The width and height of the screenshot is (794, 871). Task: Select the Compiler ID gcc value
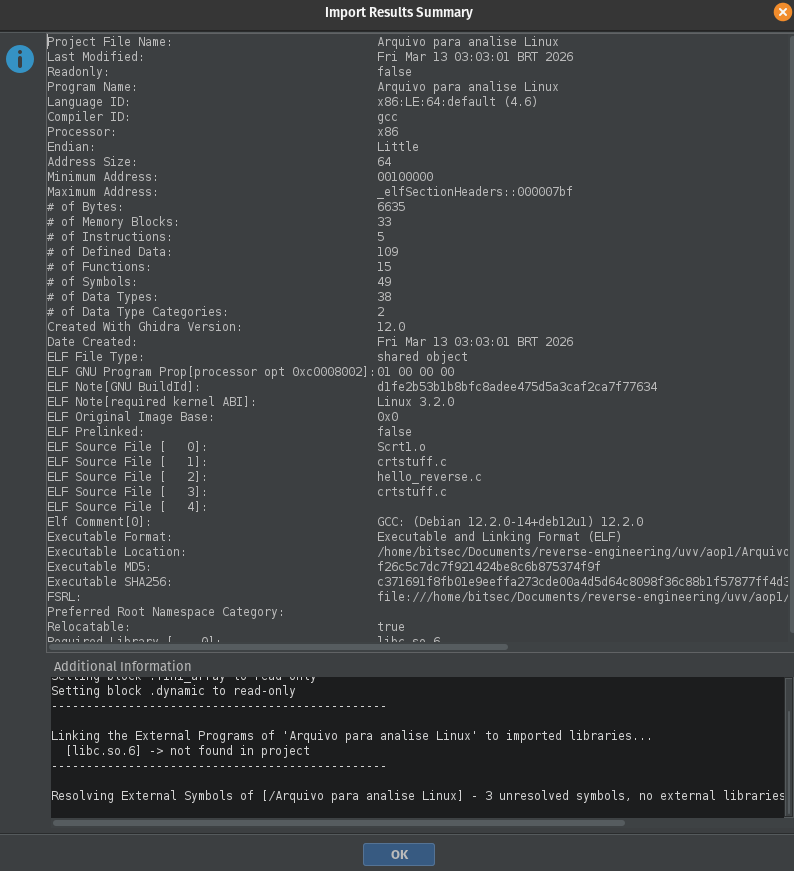(388, 116)
